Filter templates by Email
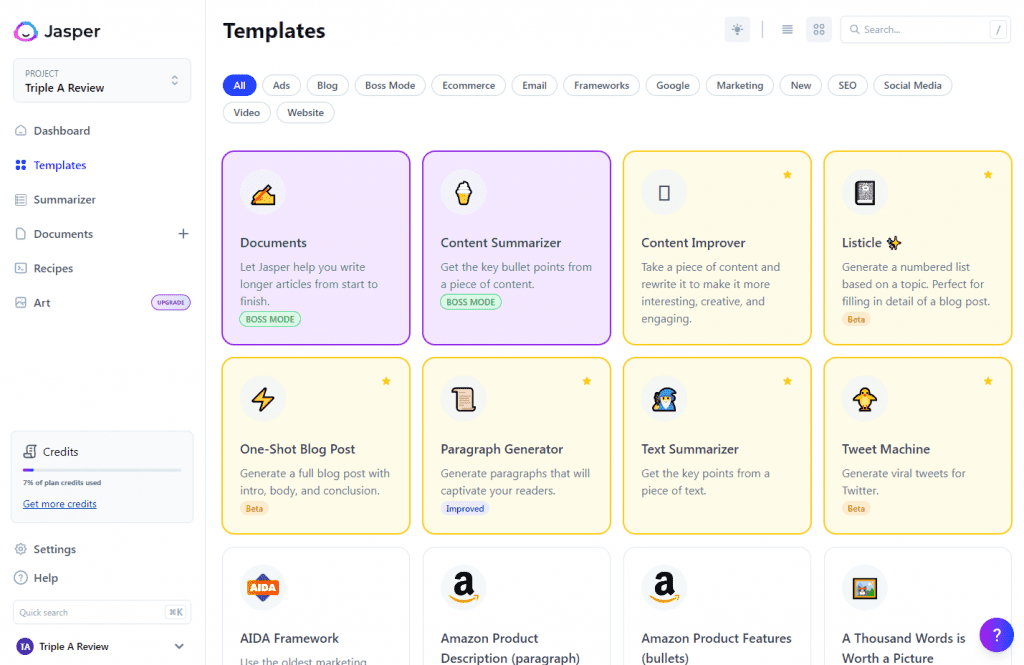1024x665 pixels. (534, 86)
